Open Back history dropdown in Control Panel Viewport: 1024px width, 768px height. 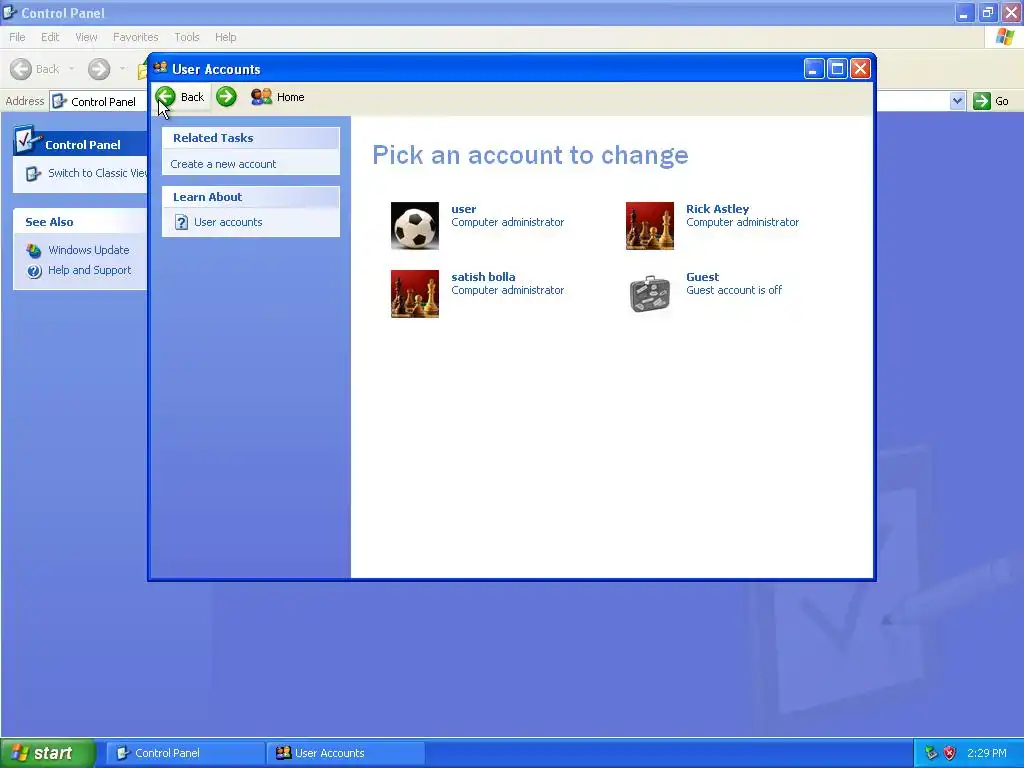coord(71,69)
